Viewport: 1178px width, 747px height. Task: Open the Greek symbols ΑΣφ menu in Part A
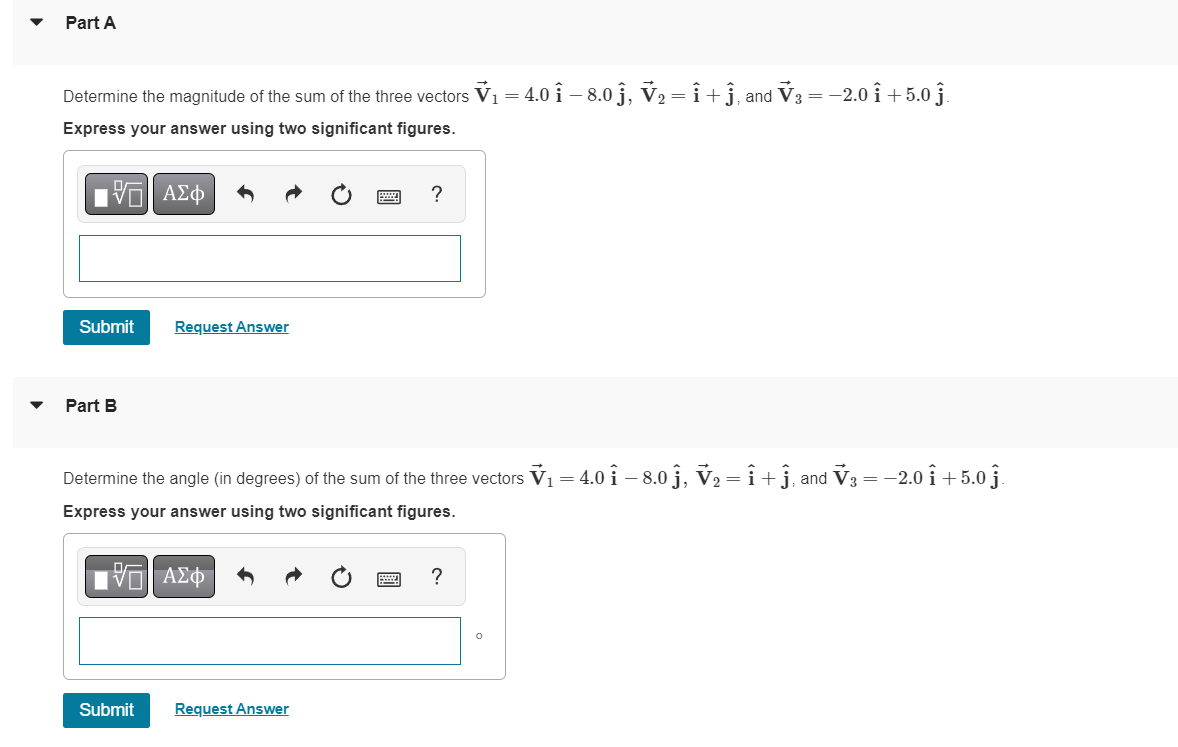184,193
